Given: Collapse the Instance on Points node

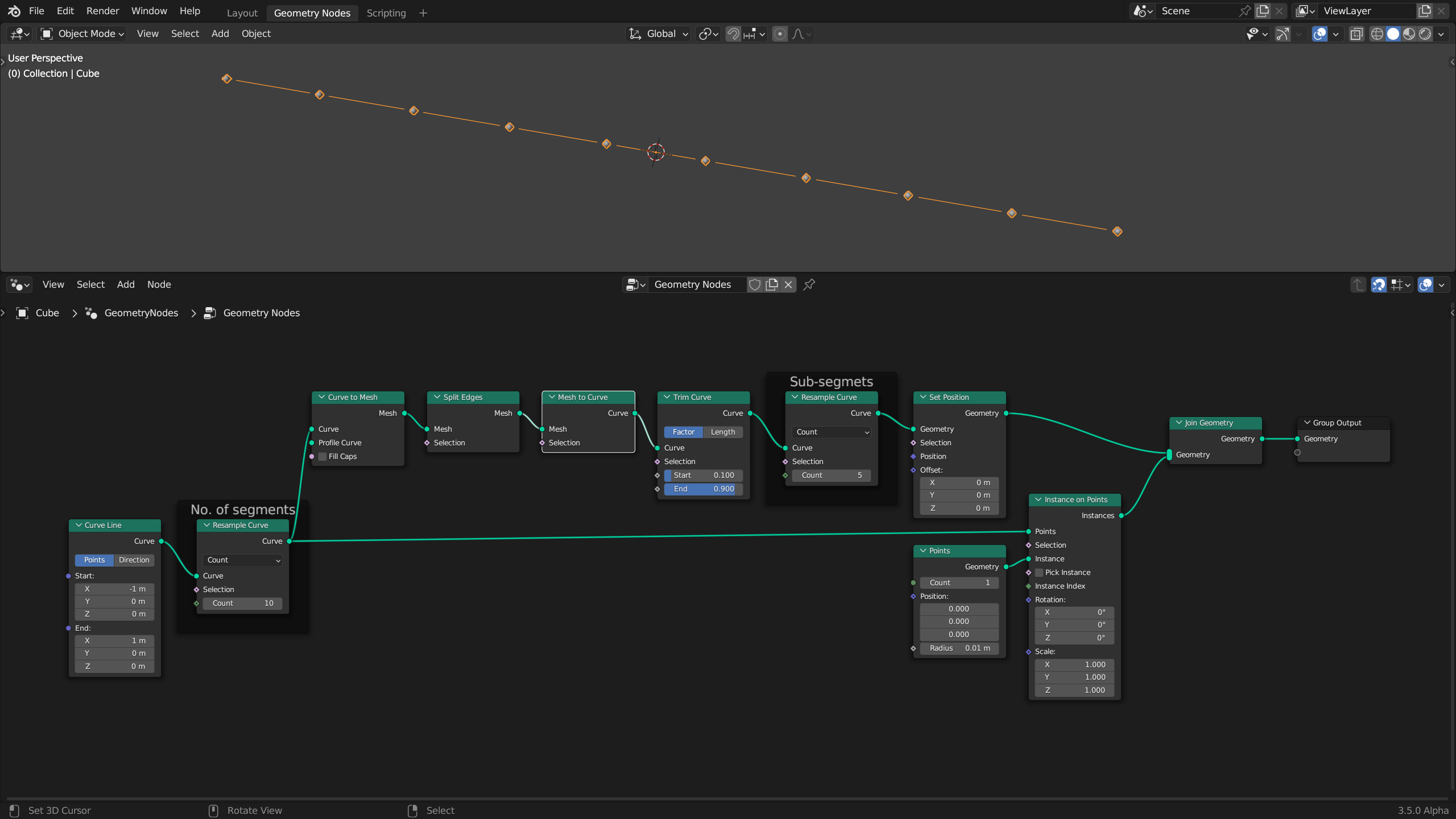Looking at the screenshot, I should coord(1039,499).
